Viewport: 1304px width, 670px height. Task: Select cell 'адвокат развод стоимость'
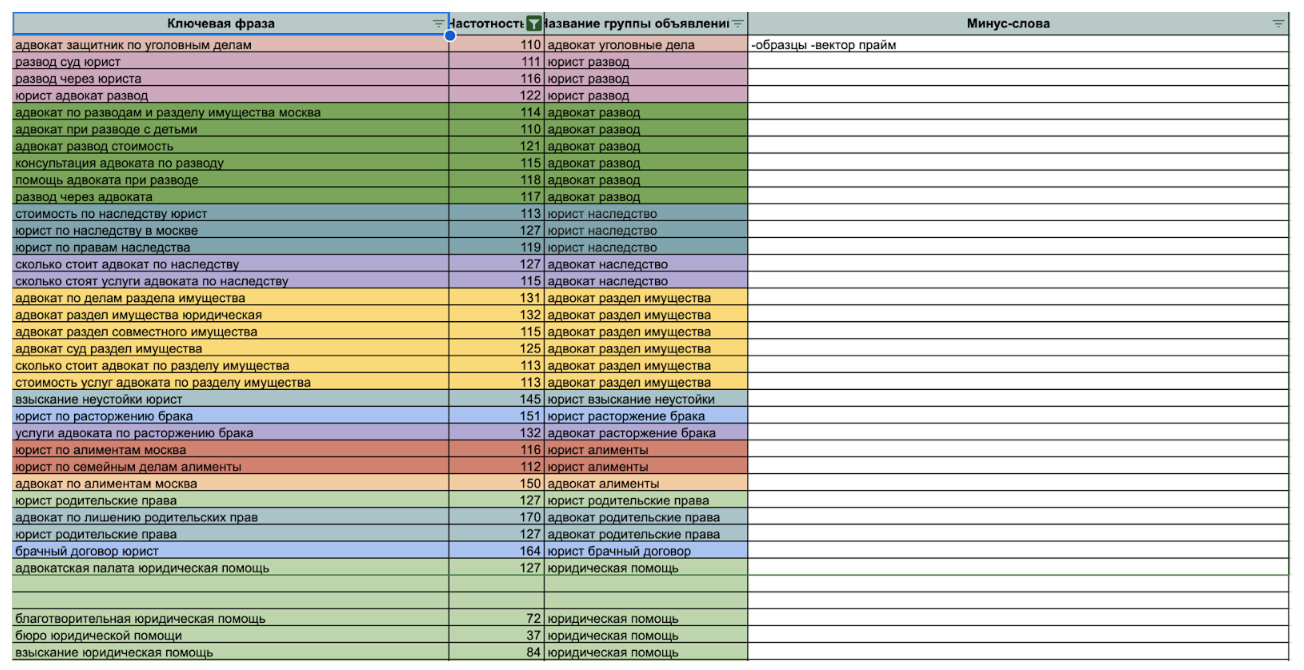231,146
